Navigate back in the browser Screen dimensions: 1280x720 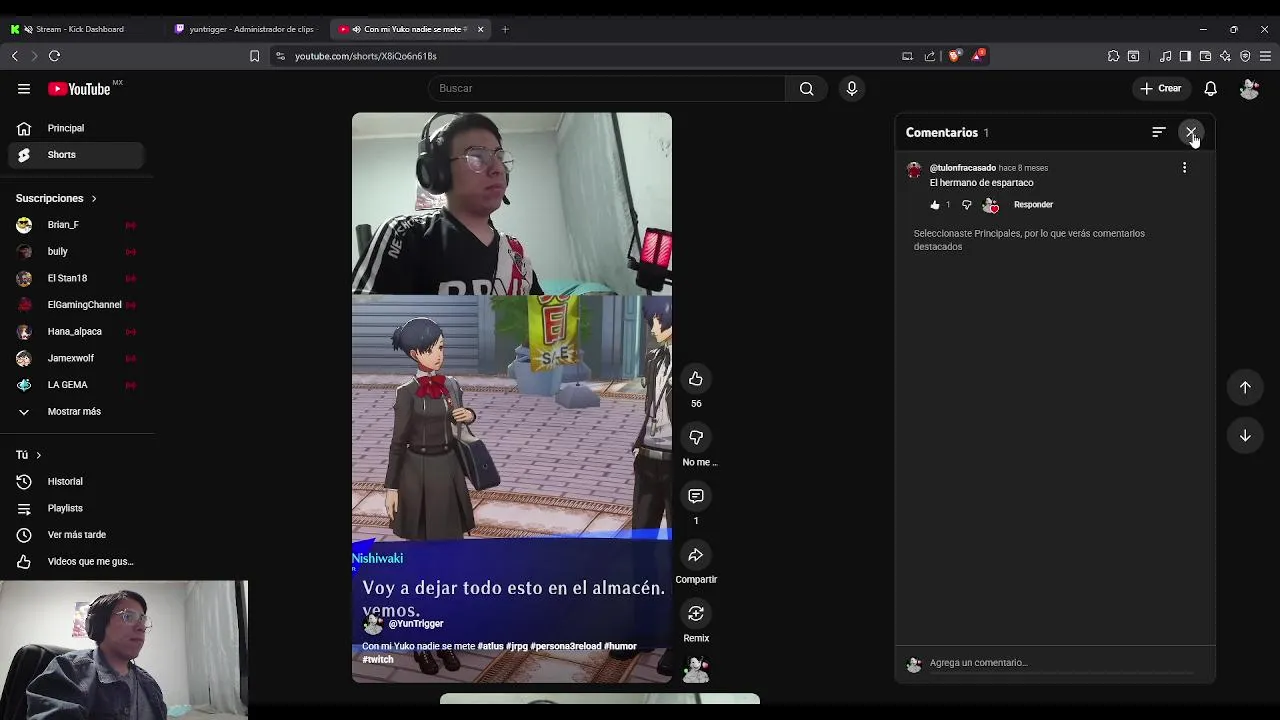(x=14, y=56)
